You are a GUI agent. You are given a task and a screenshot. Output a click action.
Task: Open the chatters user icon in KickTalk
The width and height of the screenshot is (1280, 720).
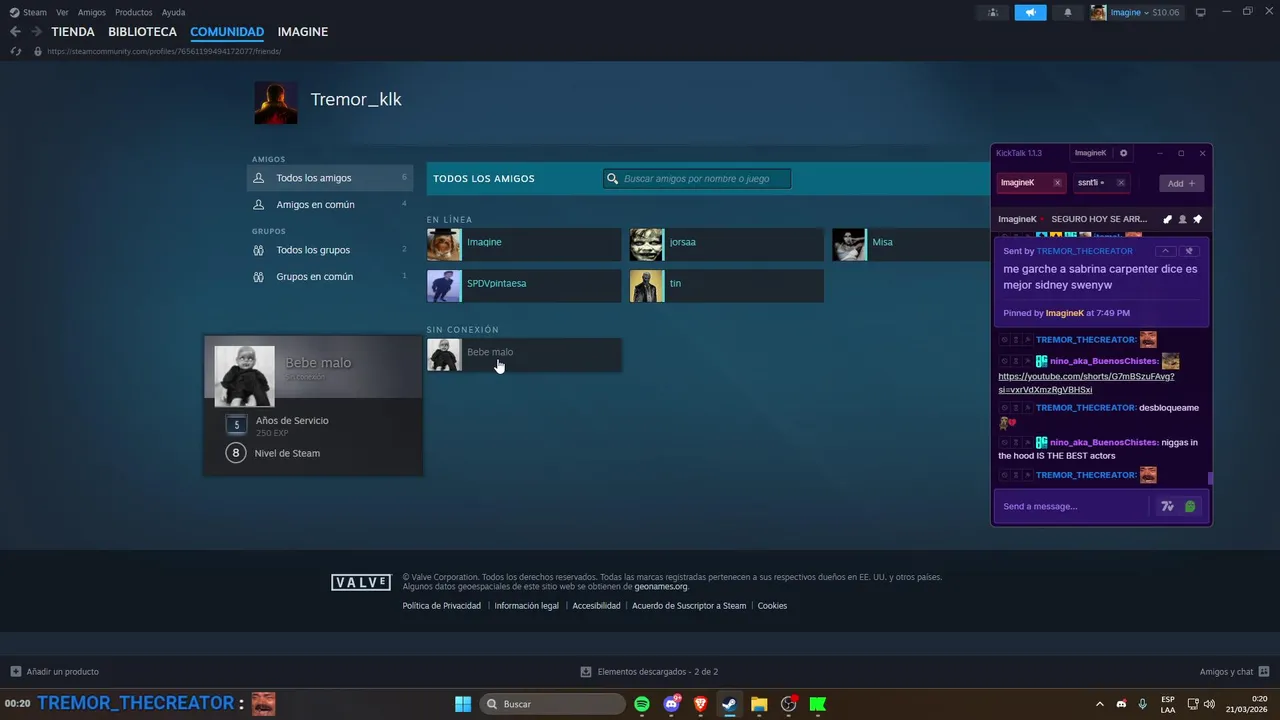(1182, 219)
